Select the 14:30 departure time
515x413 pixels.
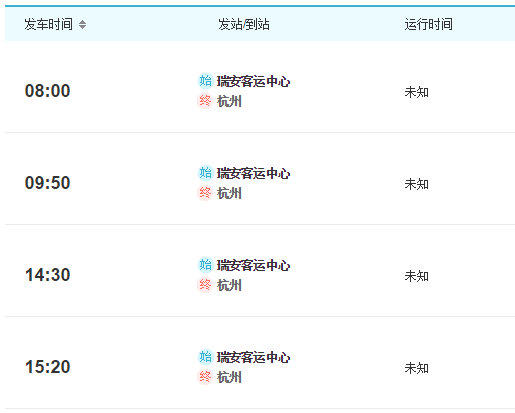pos(48,275)
